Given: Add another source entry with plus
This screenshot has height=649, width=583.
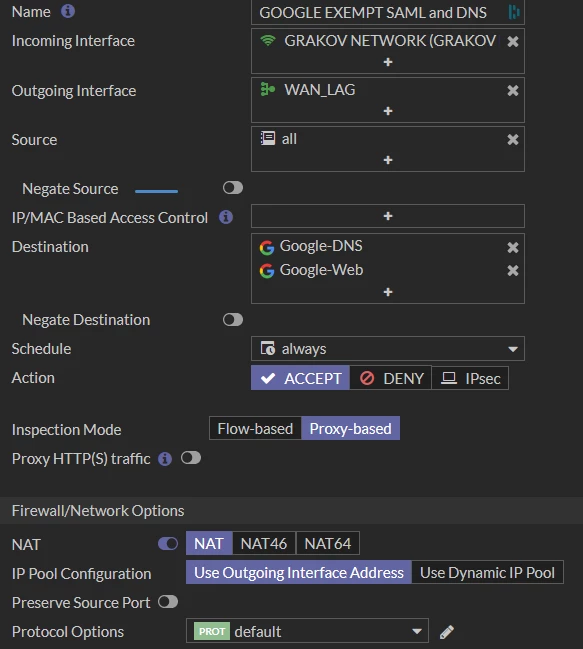Looking at the screenshot, I should [x=388, y=160].
